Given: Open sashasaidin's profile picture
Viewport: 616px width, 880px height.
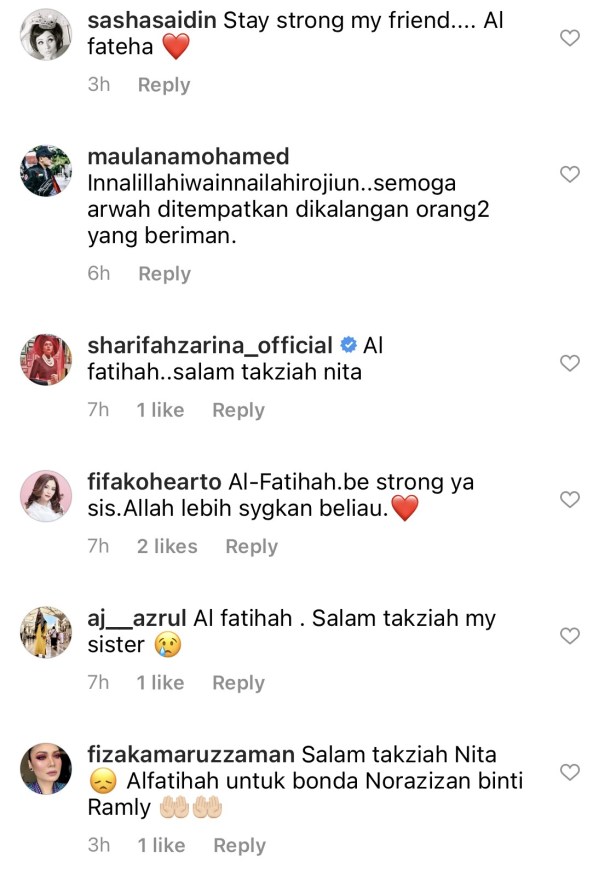Looking at the screenshot, I should [x=46, y=34].
